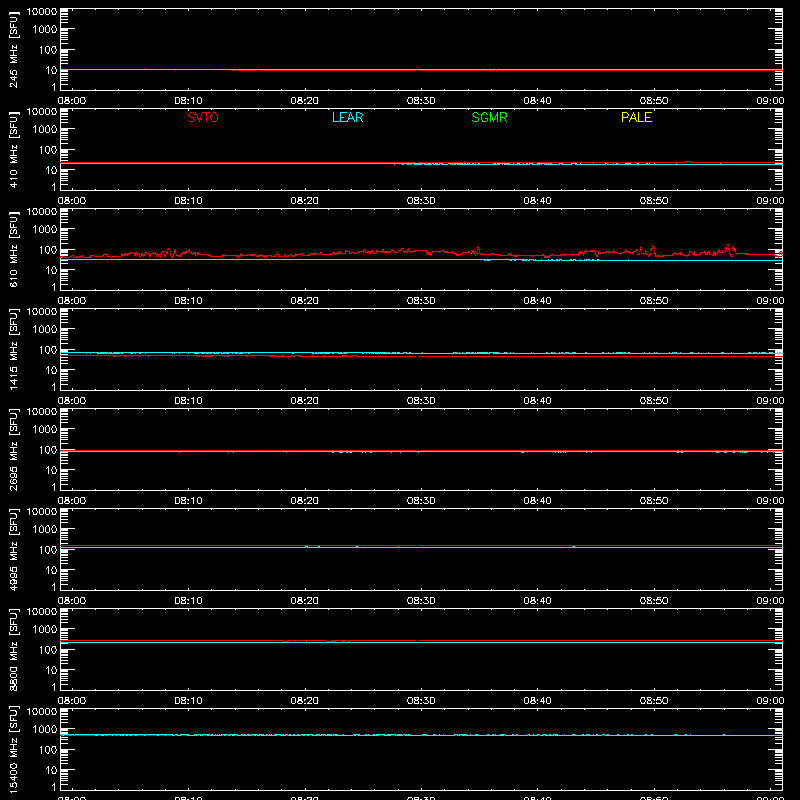Image resolution: width=800 pixels, height=800 pixels.
Task: Click 08:30 tick below the 8800 MHz panel
Action: 421,701
